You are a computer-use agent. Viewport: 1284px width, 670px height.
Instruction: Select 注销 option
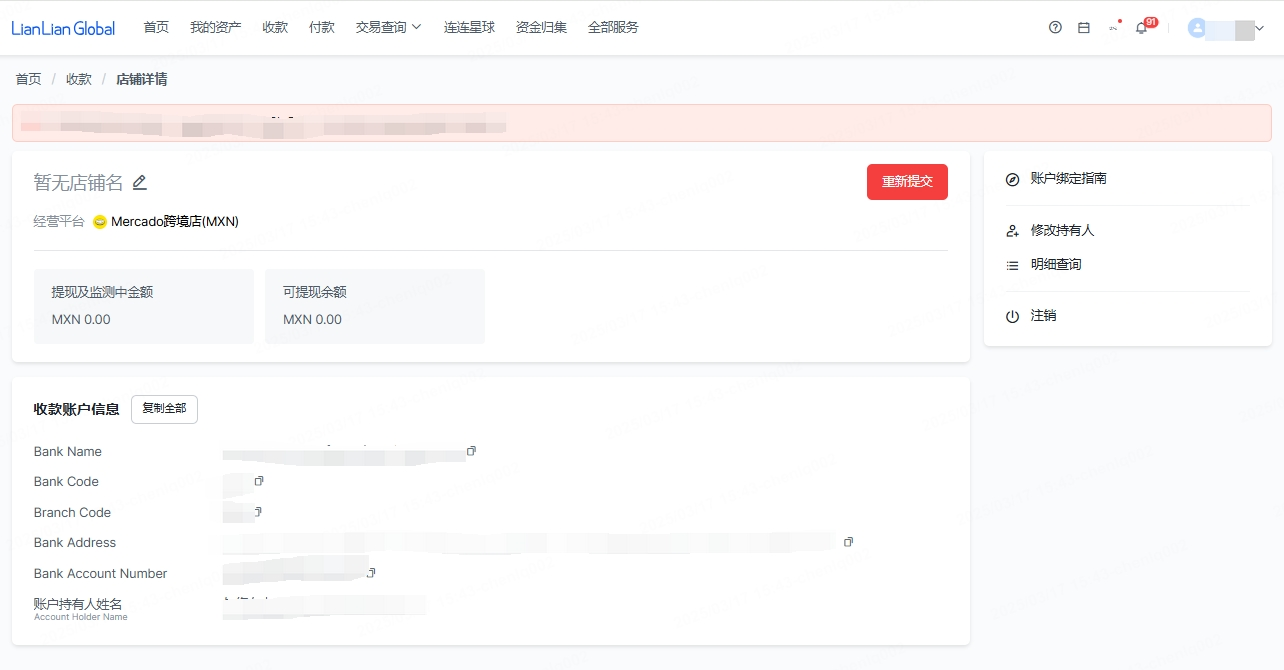point(1044,315)
